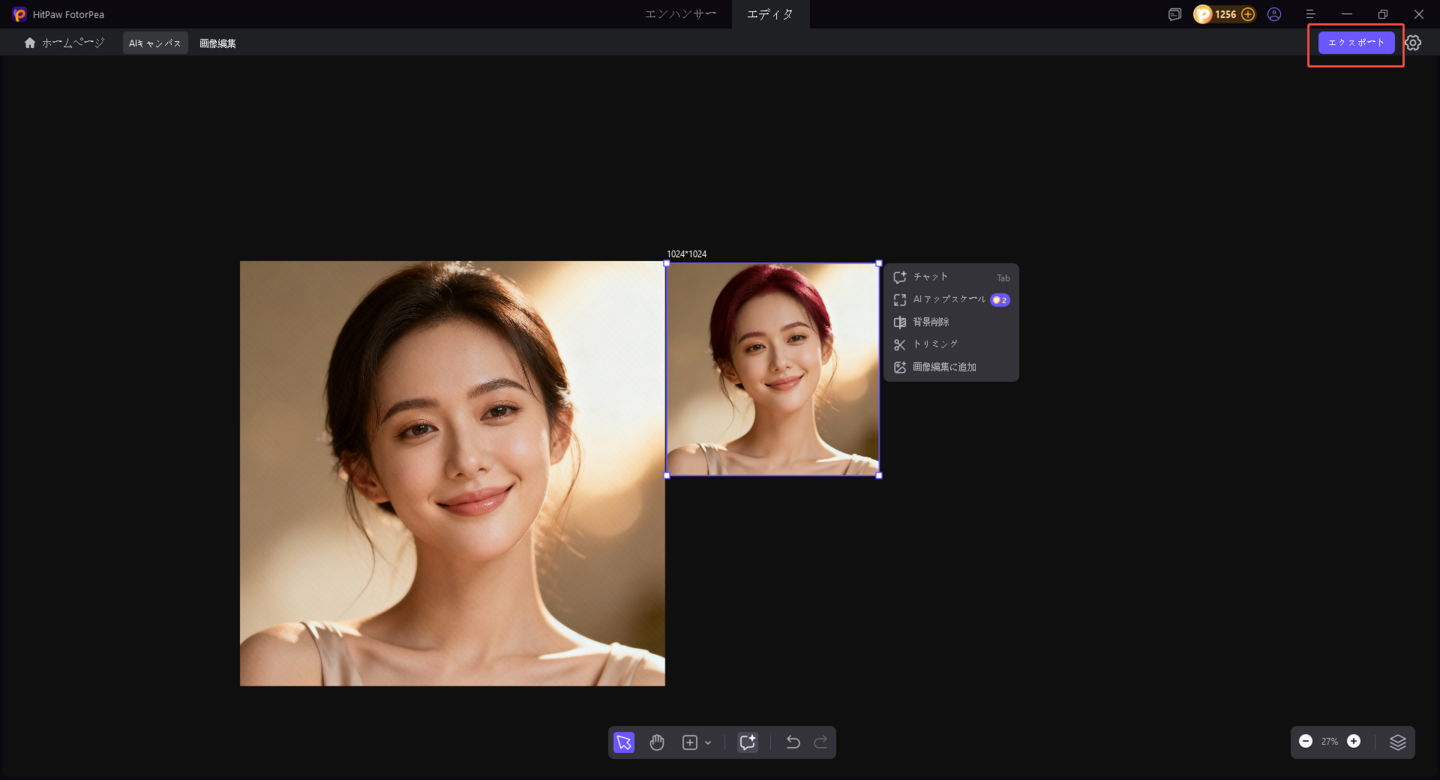Select the large brown-haired portrait image

[x=452, y=473]
